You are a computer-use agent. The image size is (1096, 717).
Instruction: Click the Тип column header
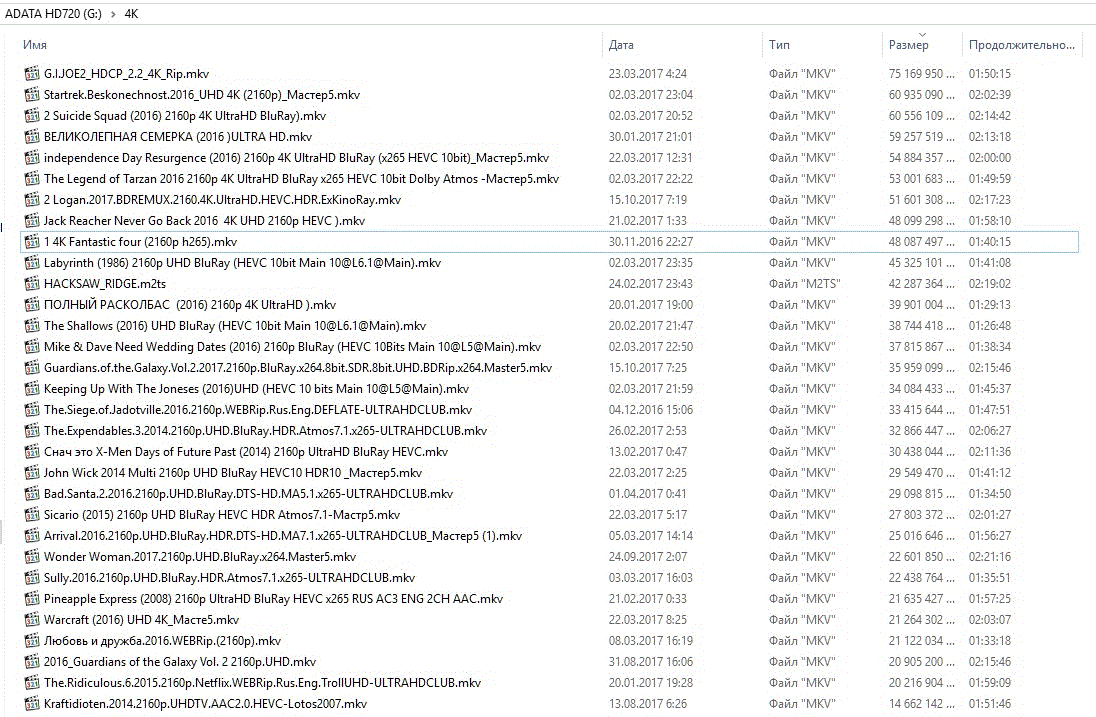point(780,45)
